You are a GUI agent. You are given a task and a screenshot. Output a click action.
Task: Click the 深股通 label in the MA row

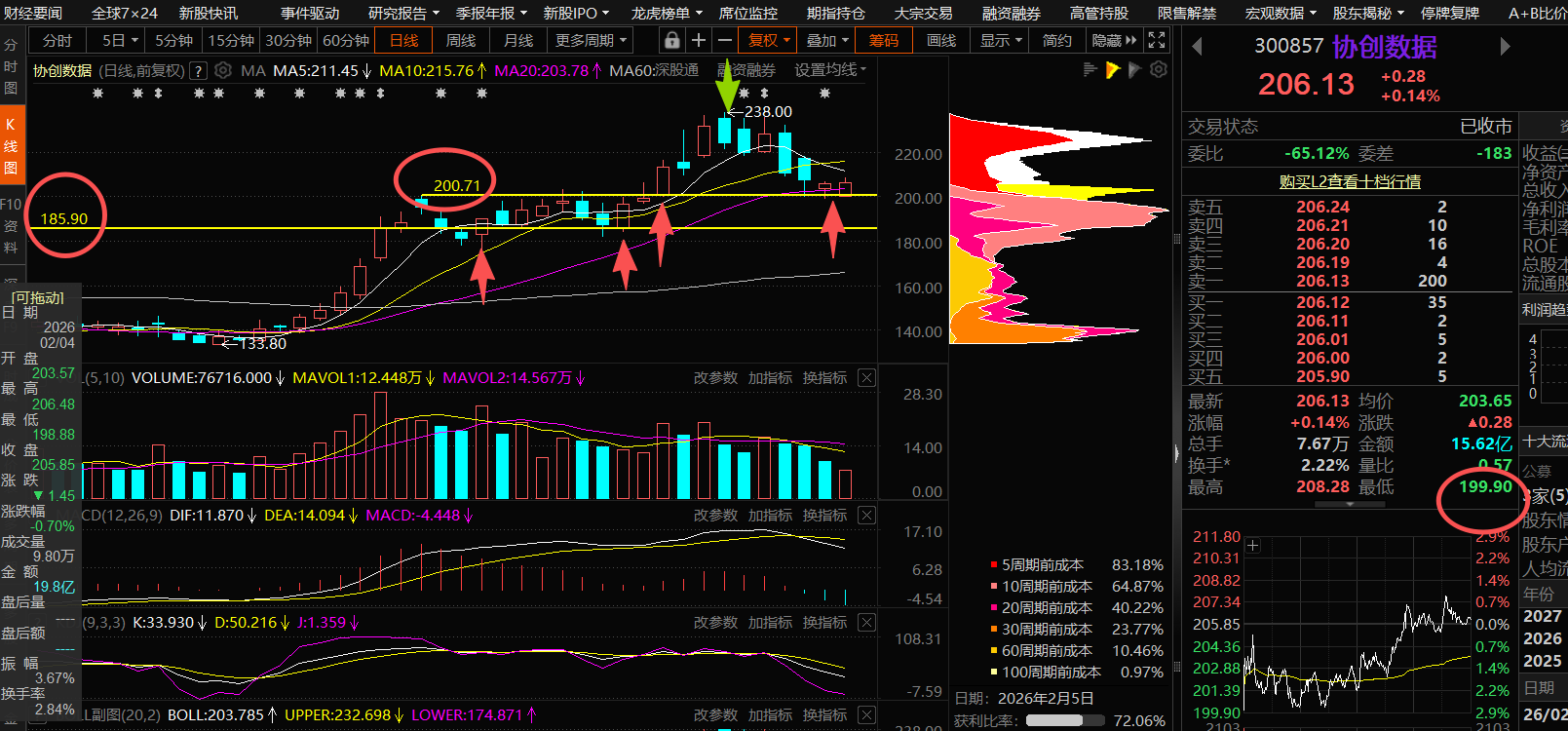coord(677,70)
